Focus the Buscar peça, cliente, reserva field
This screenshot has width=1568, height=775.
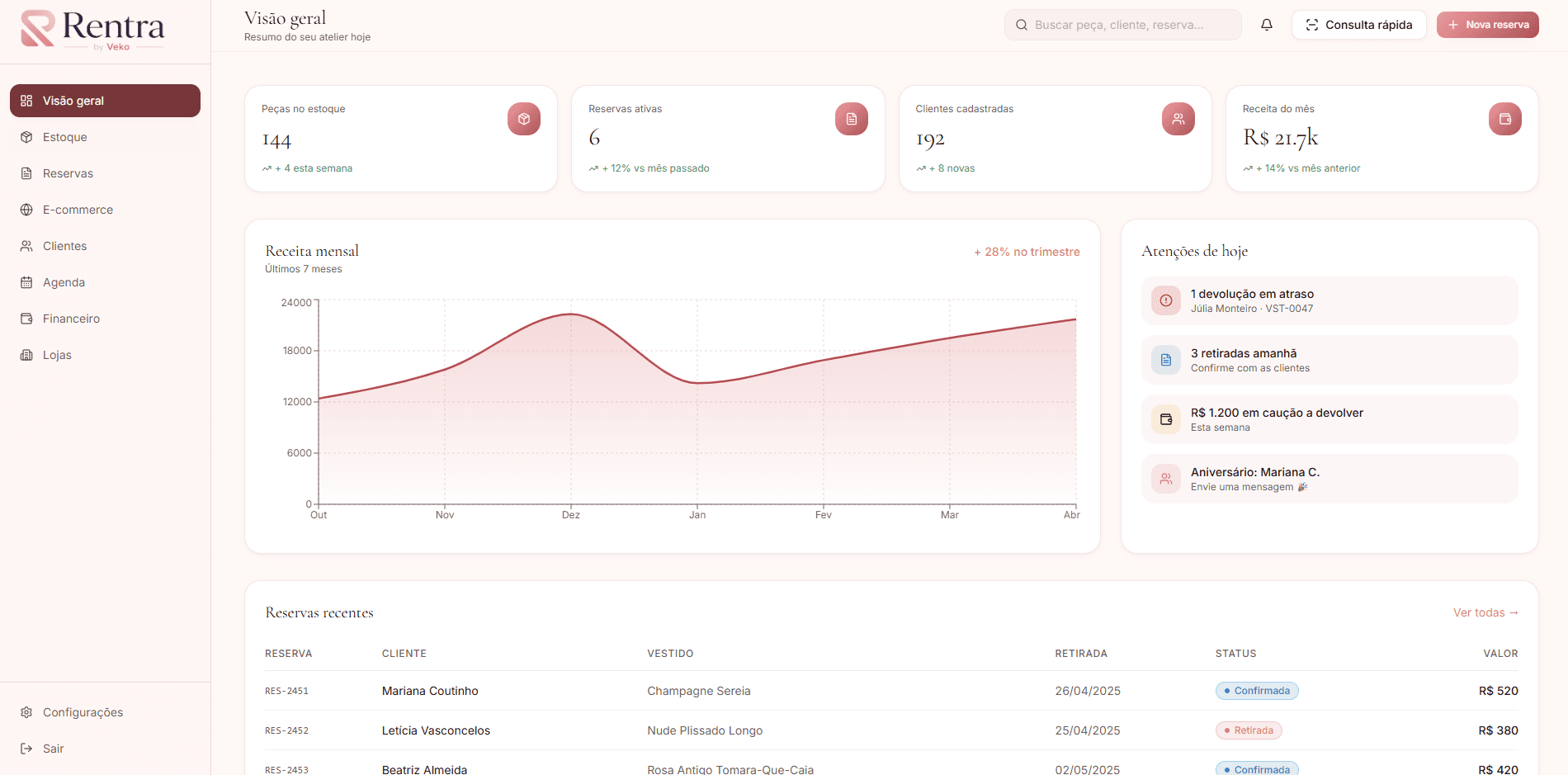(1123, 25)
